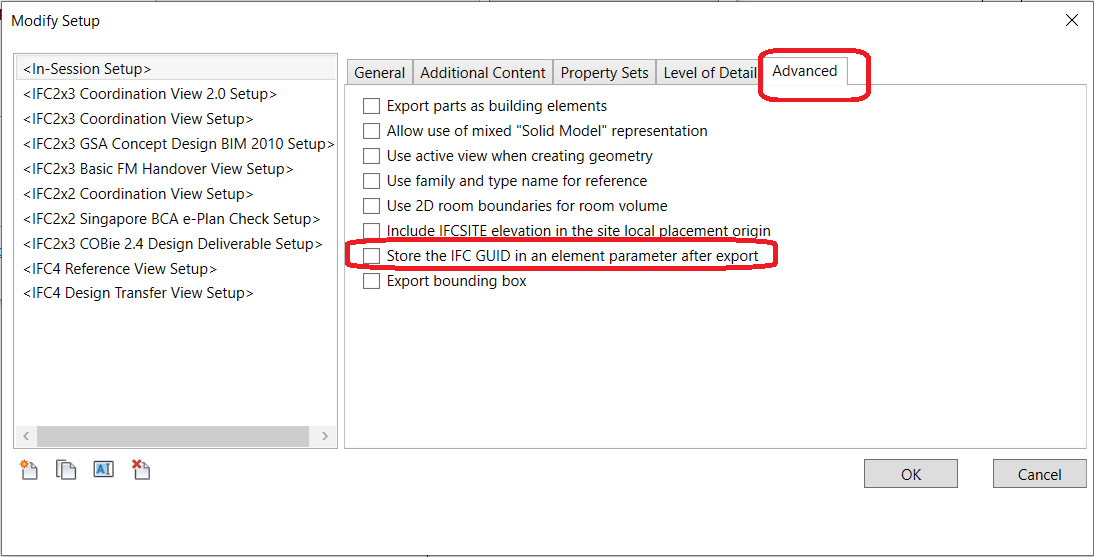Click the delete setup icon
The width and height of the screenshot is (1094, 557).
141,470
